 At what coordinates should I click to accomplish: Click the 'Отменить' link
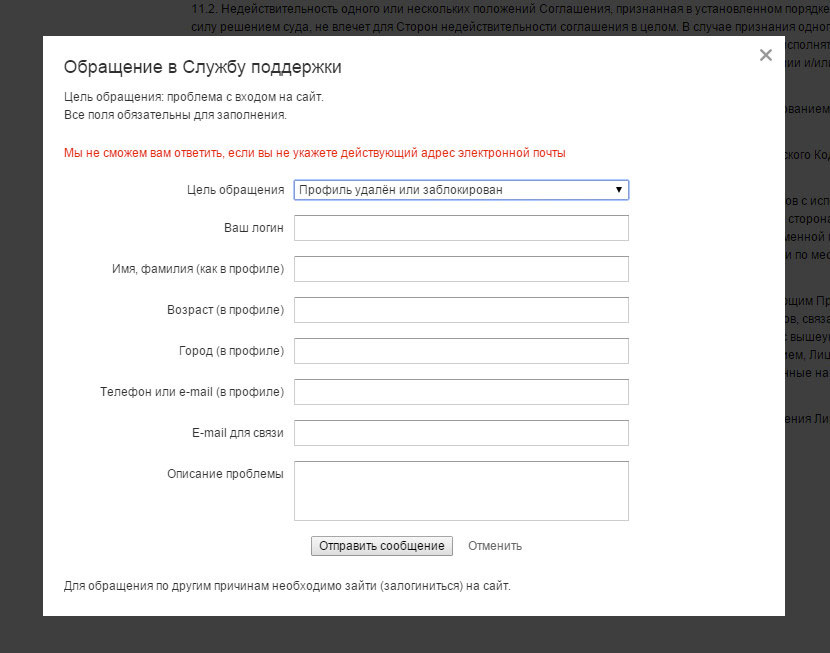click(x=495, y=546)
